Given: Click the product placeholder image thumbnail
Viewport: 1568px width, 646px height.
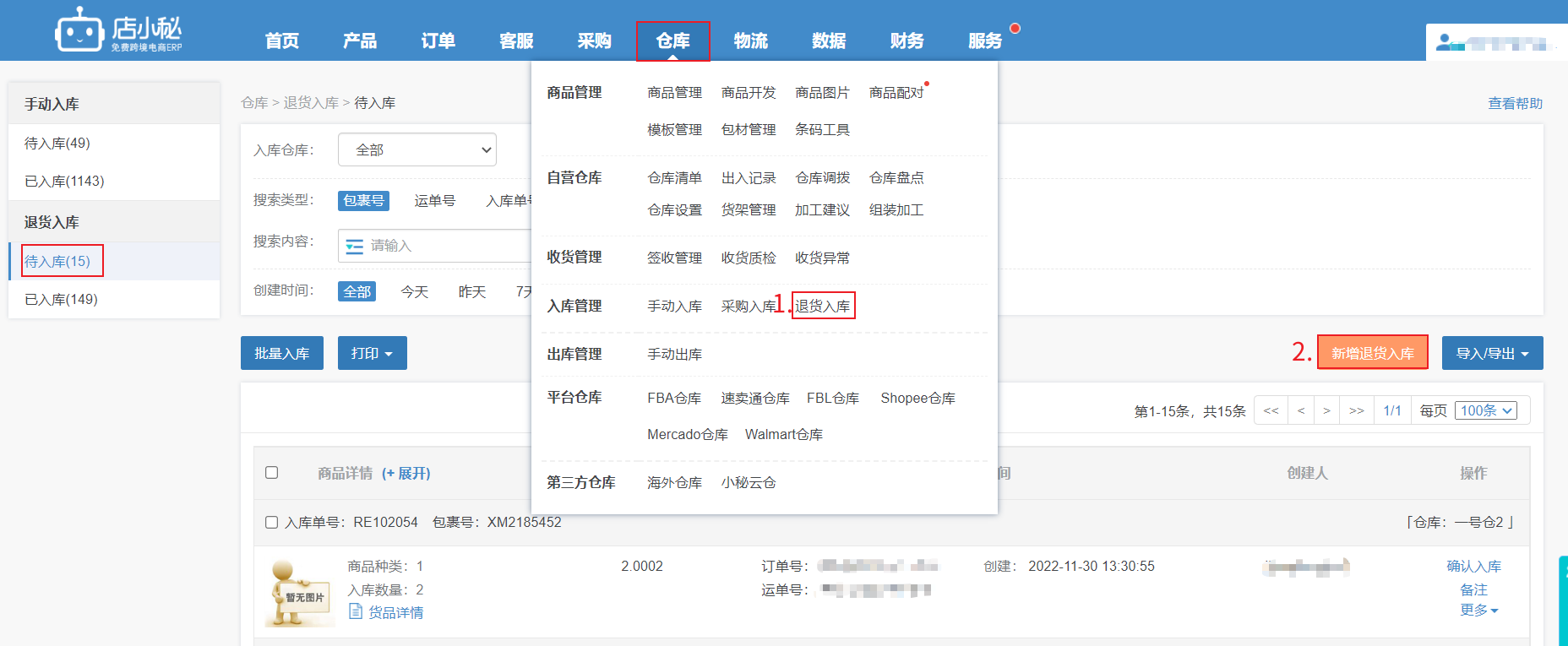Looking at the screenshot, I should pyautogui.click(x=300, y=593).
